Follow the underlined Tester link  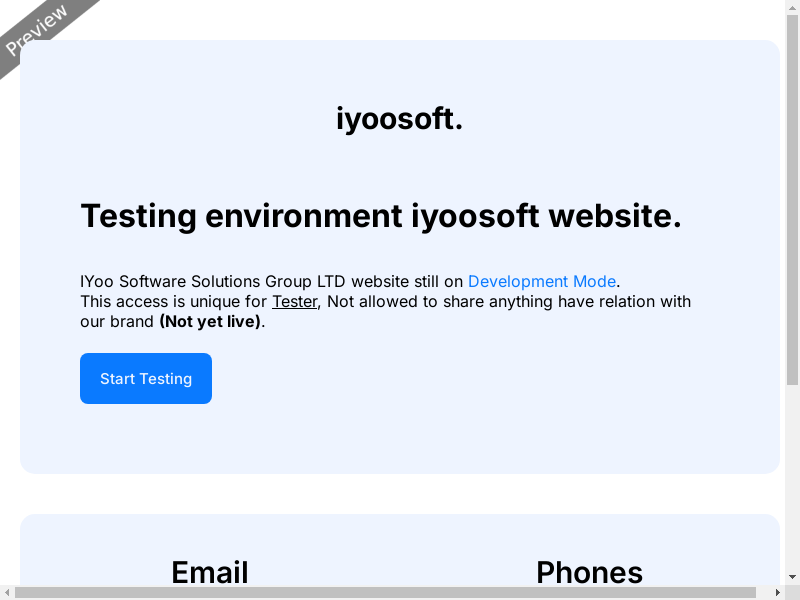click(294, 301)
